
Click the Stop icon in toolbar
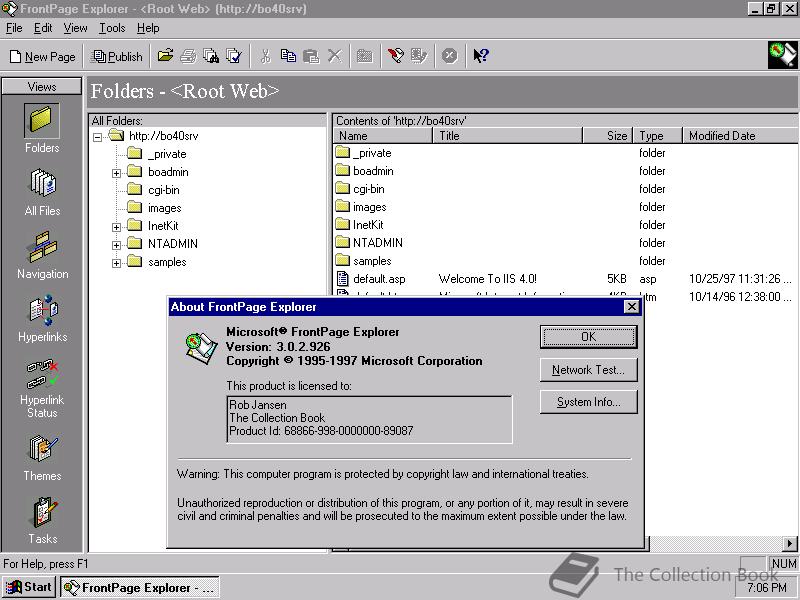(449, 56)
